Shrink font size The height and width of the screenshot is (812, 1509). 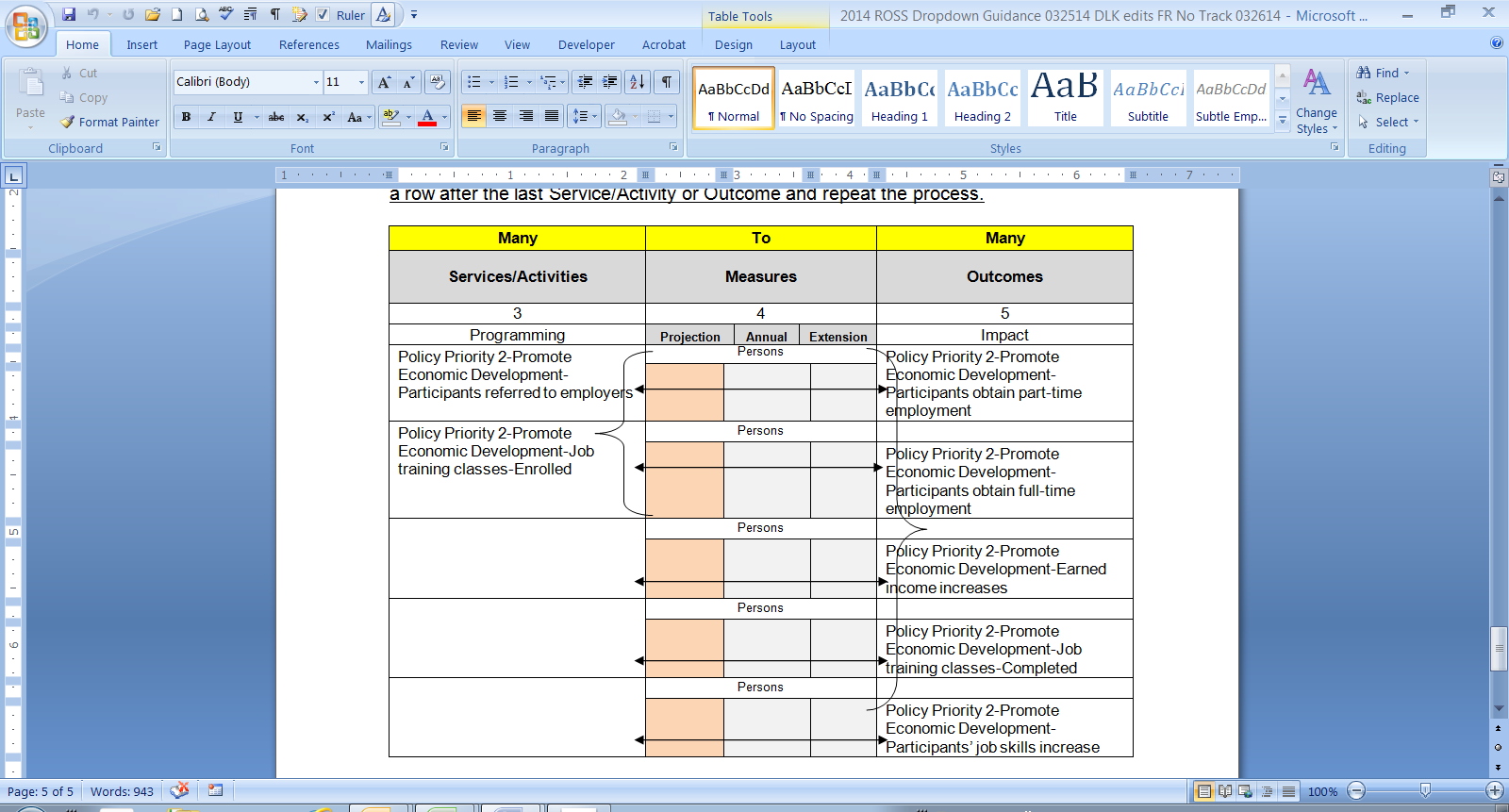(408, 82)
